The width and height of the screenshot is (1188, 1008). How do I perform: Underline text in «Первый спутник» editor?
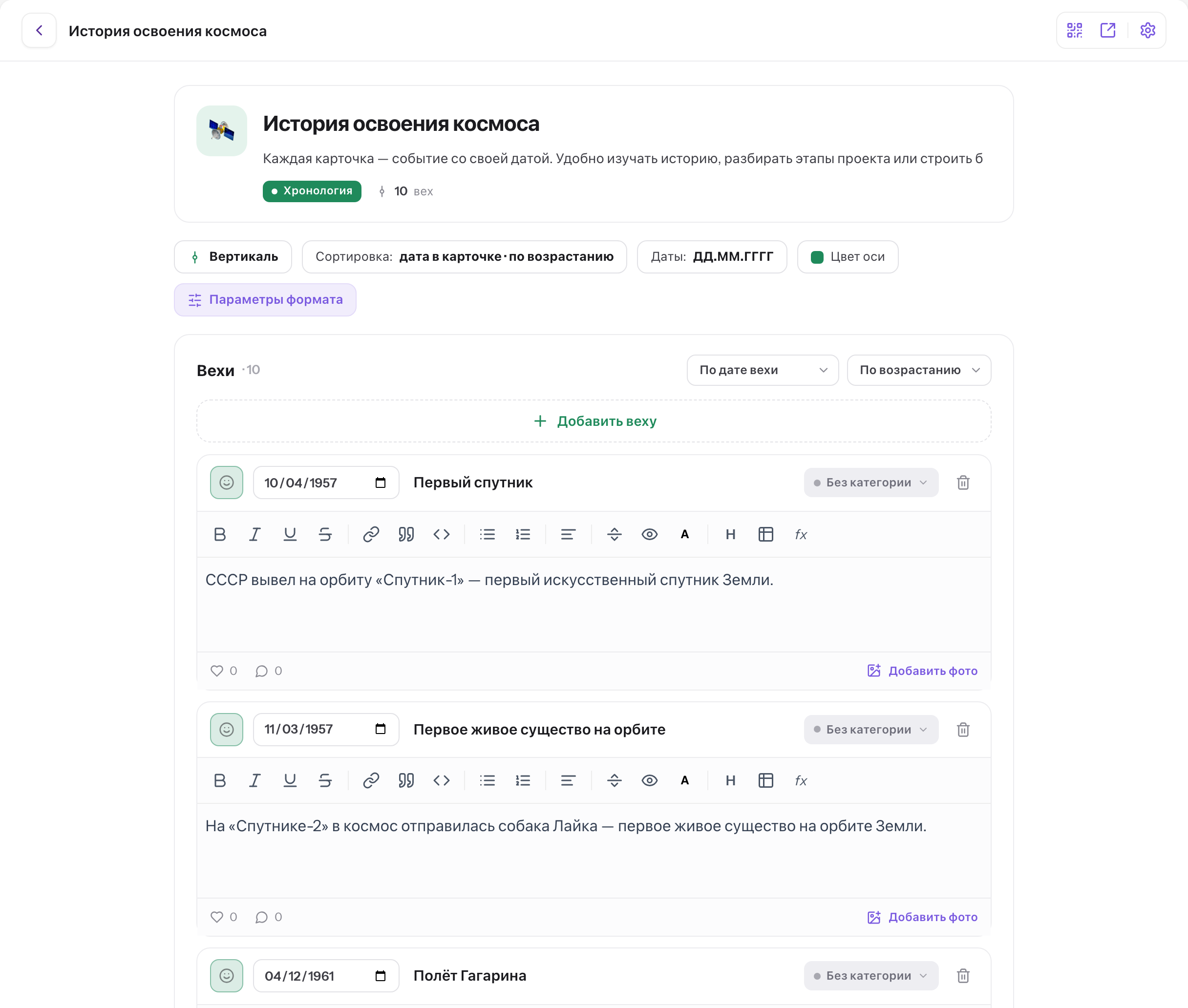[x=290, y=534]
